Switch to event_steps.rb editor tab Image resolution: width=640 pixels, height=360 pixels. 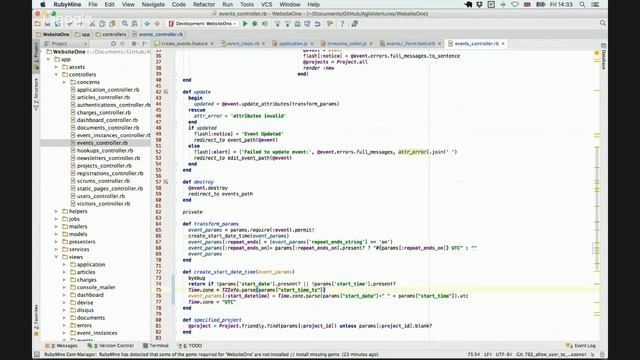pos(243,43)
